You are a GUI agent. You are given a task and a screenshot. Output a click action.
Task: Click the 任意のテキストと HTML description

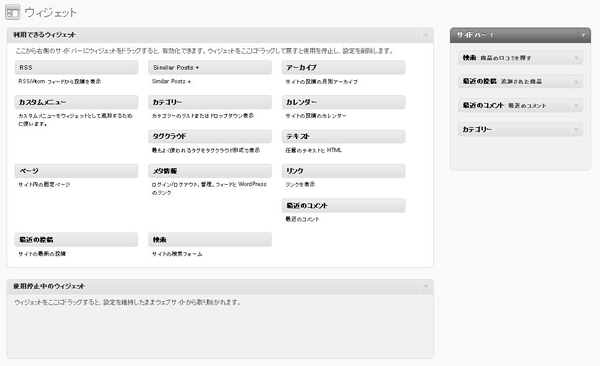pyautogui.click(x=313, y=150)
